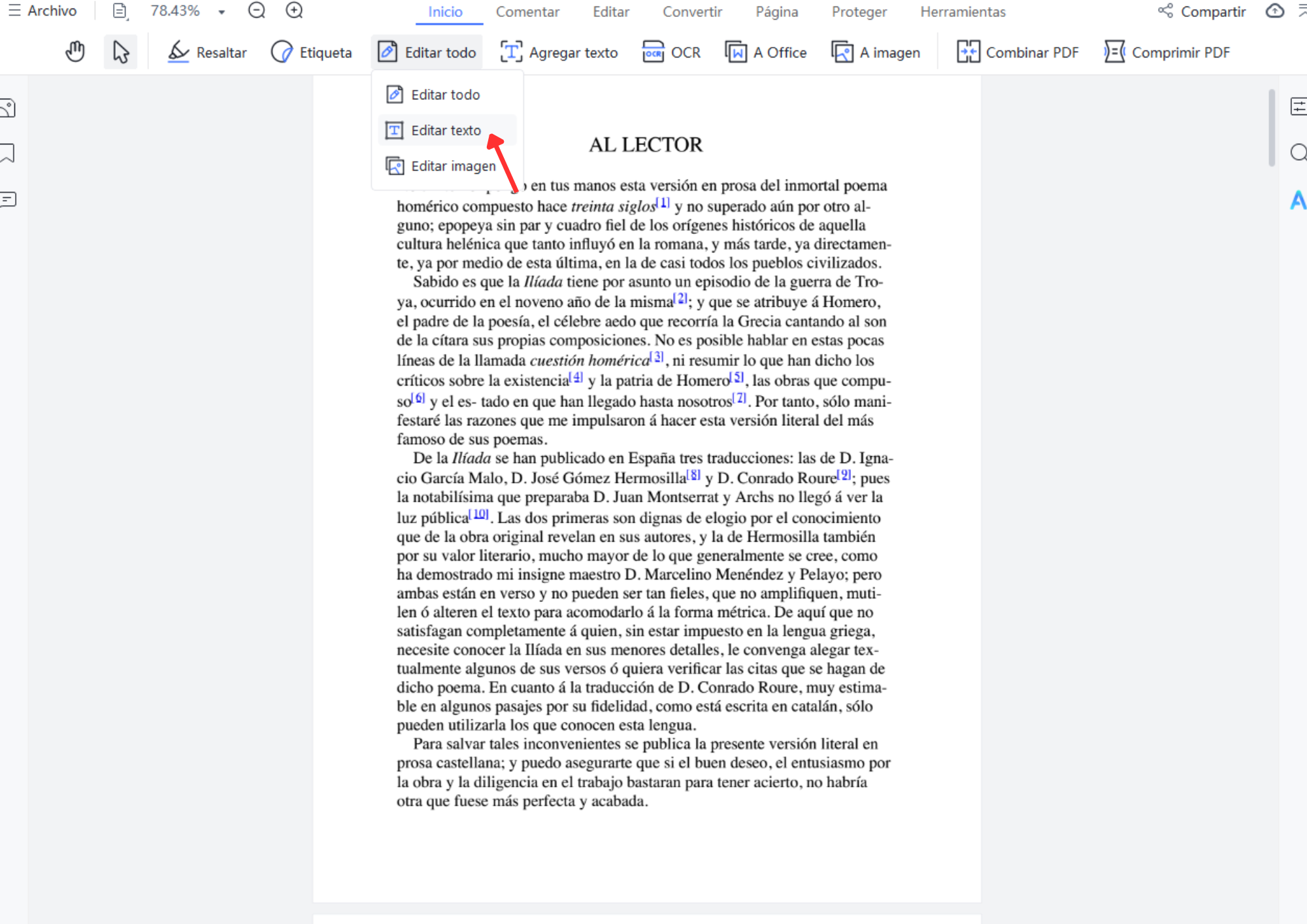This screenshot has height=924, width=1307.
Task: Click the 78.43% zoom value field
Action: click(x=174, y=11)
